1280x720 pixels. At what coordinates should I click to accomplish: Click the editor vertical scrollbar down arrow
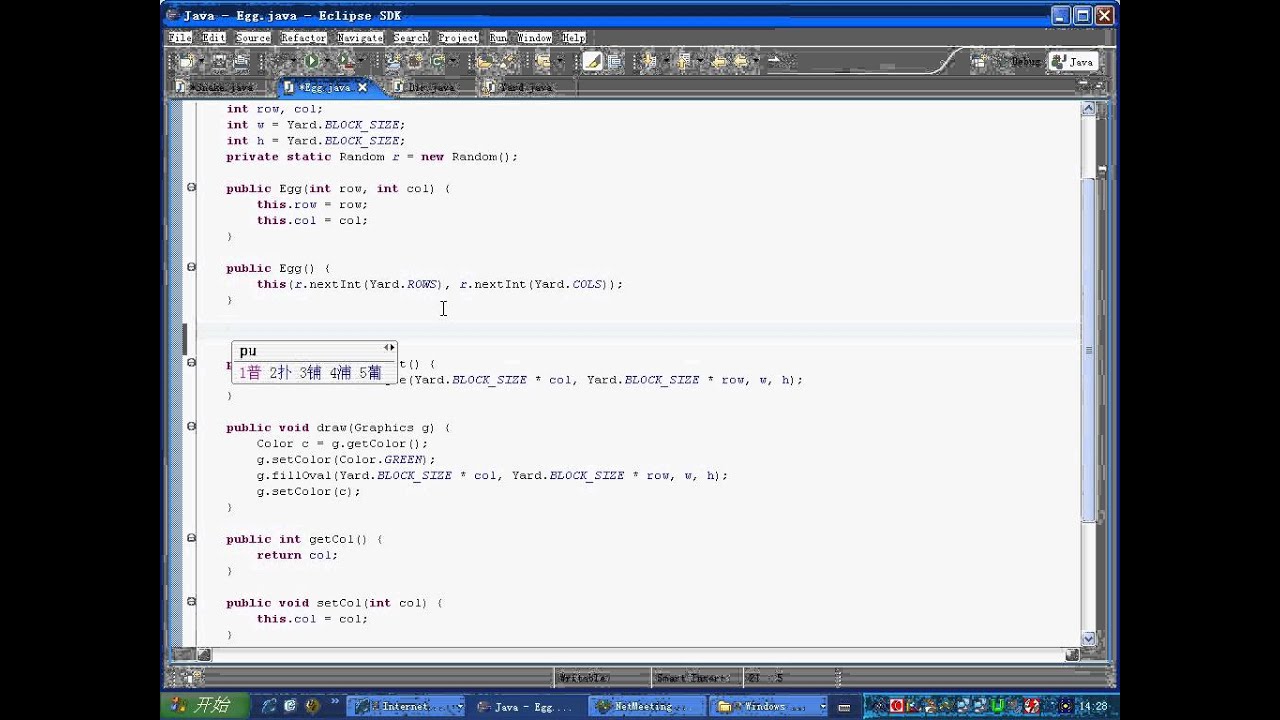pos(1089,638)
